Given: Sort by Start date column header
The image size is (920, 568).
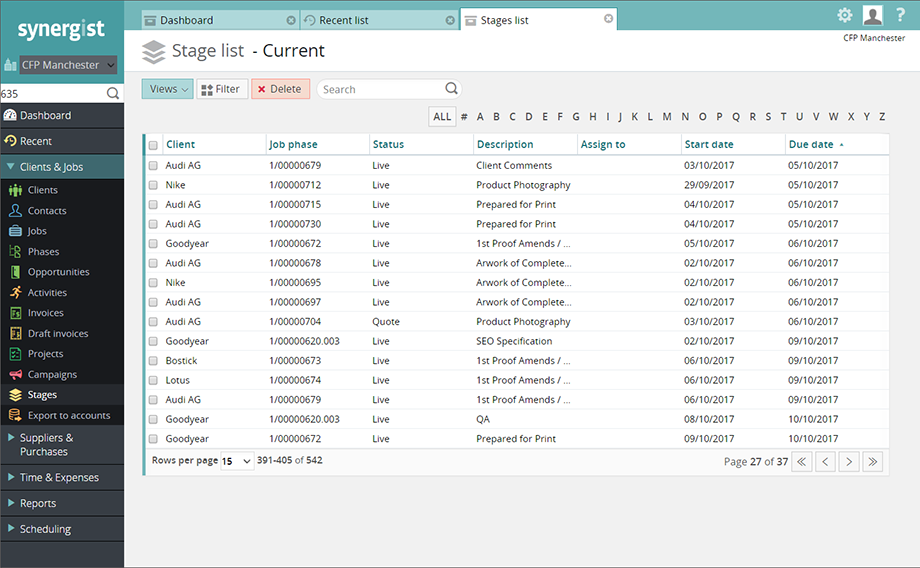Looking at the screenshot, I should pos(709,144).
